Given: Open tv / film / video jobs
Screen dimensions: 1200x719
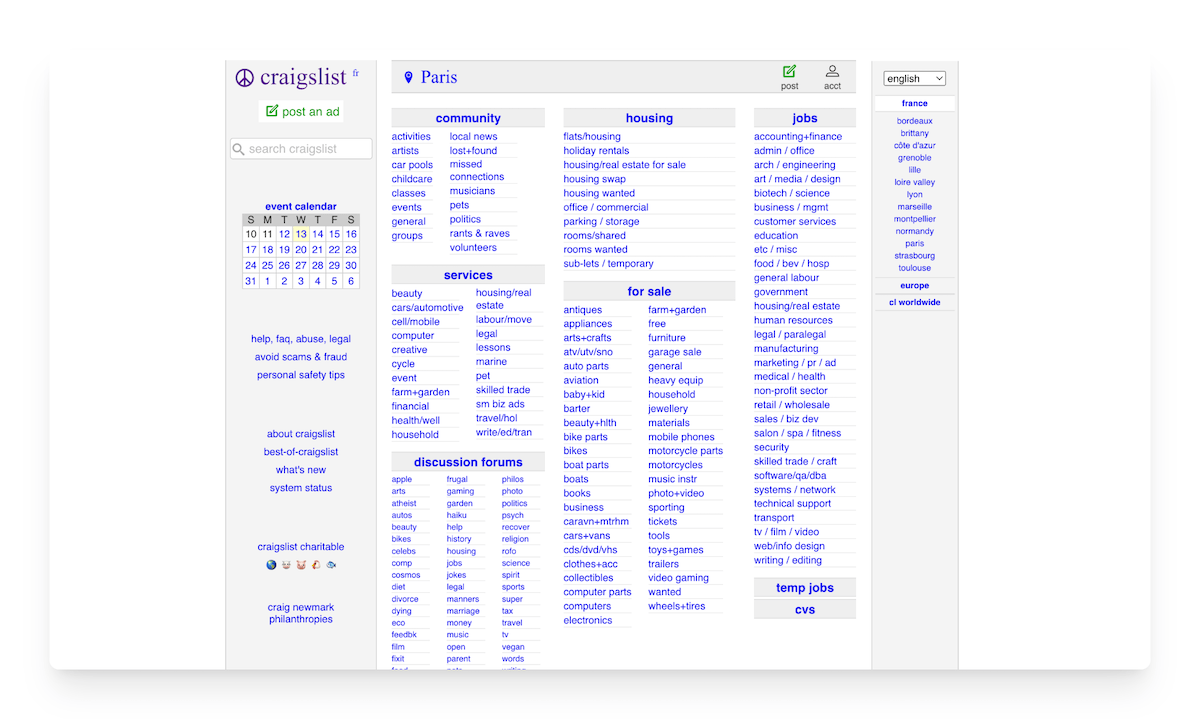Looking at the screenshot, I should pyautogui.click(x=786, y=532).
